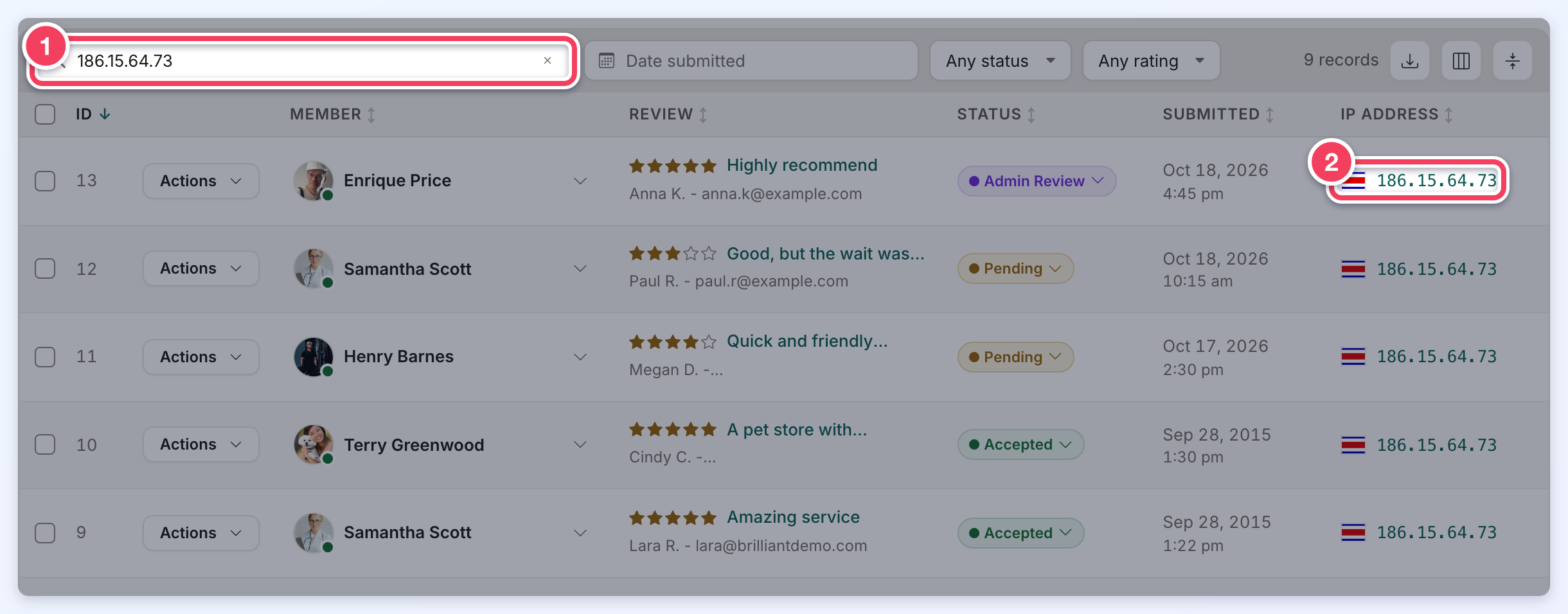
Task: Open Accepted status dropdown for review 10
Action: [x=1020, y=444]
